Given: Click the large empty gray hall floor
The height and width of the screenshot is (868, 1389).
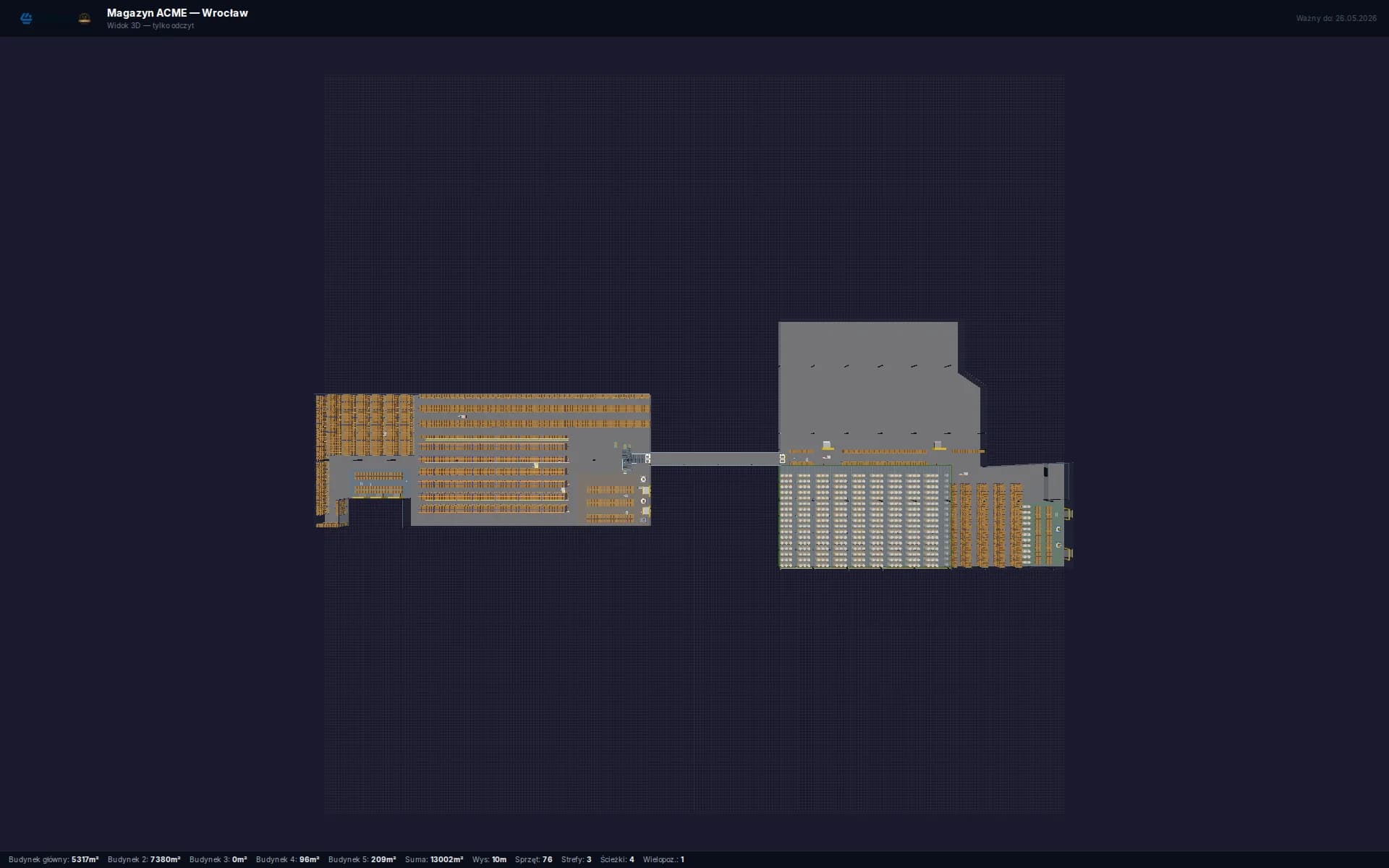Looking at the screenshot, I should point(868,398).
